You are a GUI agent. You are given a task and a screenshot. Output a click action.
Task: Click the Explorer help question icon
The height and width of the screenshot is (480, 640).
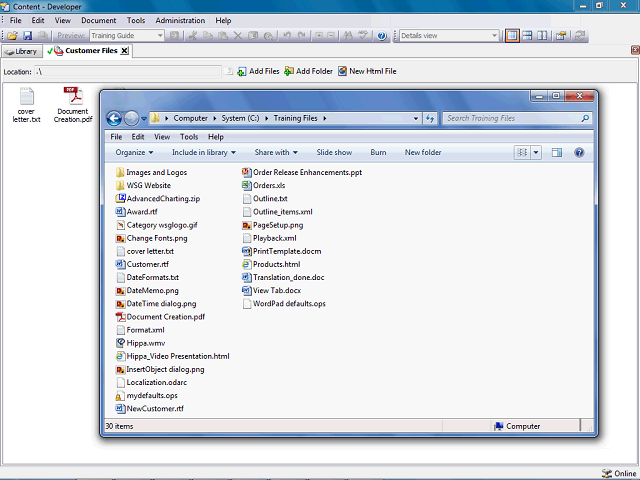coord(579,153)
